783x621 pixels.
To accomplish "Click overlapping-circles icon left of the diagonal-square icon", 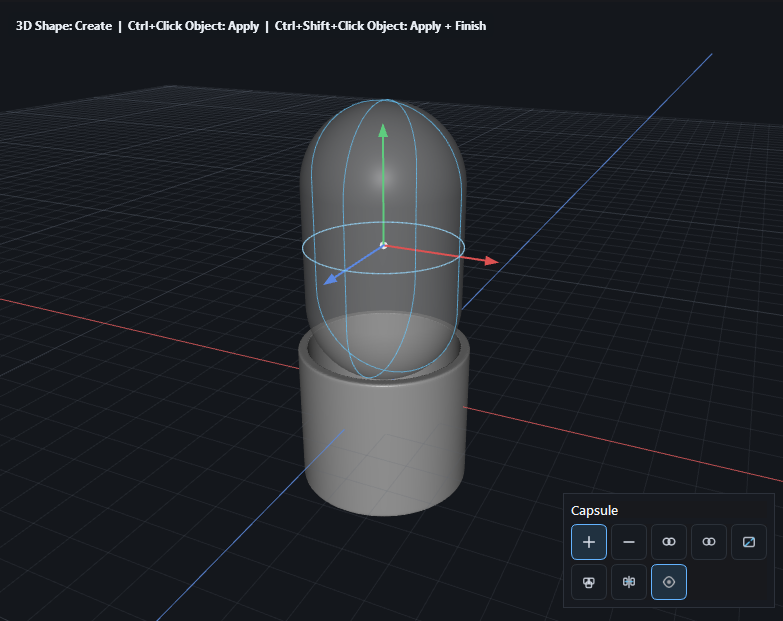I will point(709,542).
